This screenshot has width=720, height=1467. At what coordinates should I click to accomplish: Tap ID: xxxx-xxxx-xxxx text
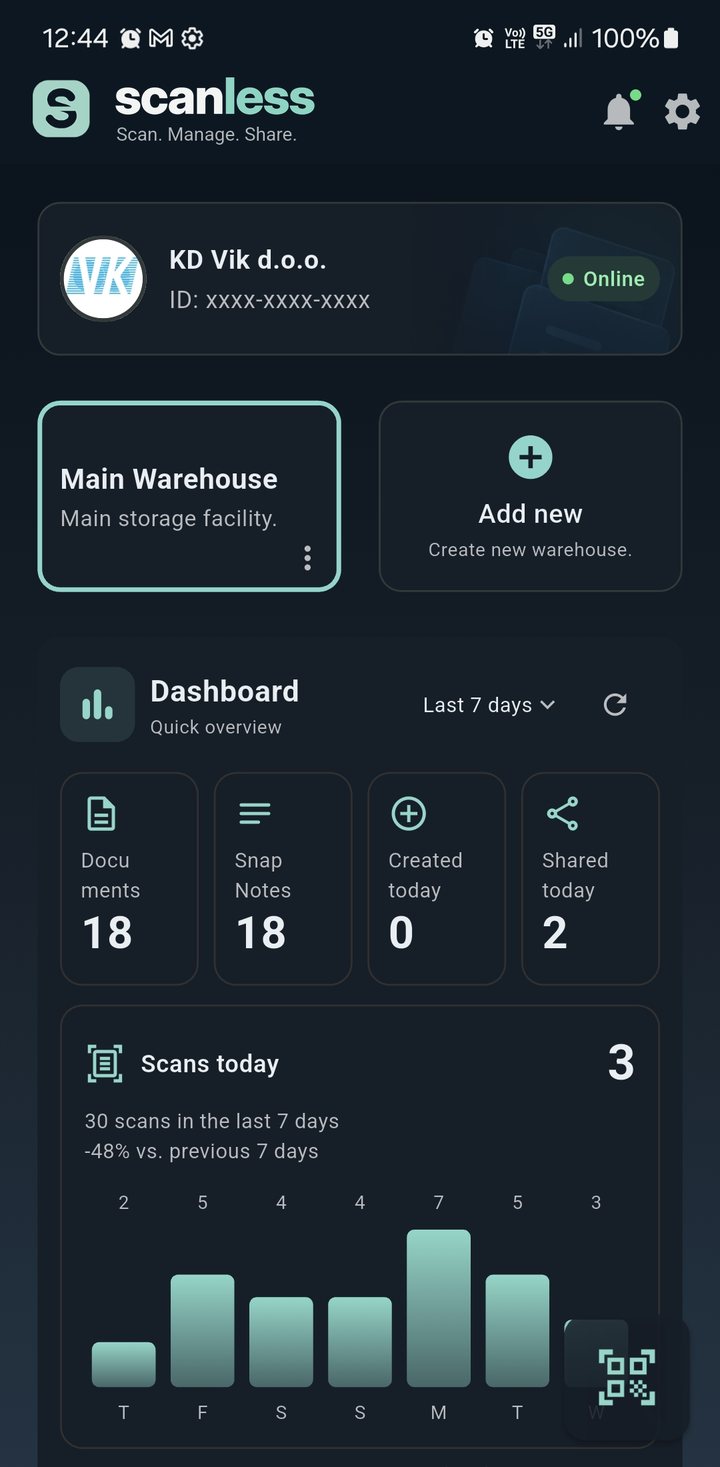[270, 300]
